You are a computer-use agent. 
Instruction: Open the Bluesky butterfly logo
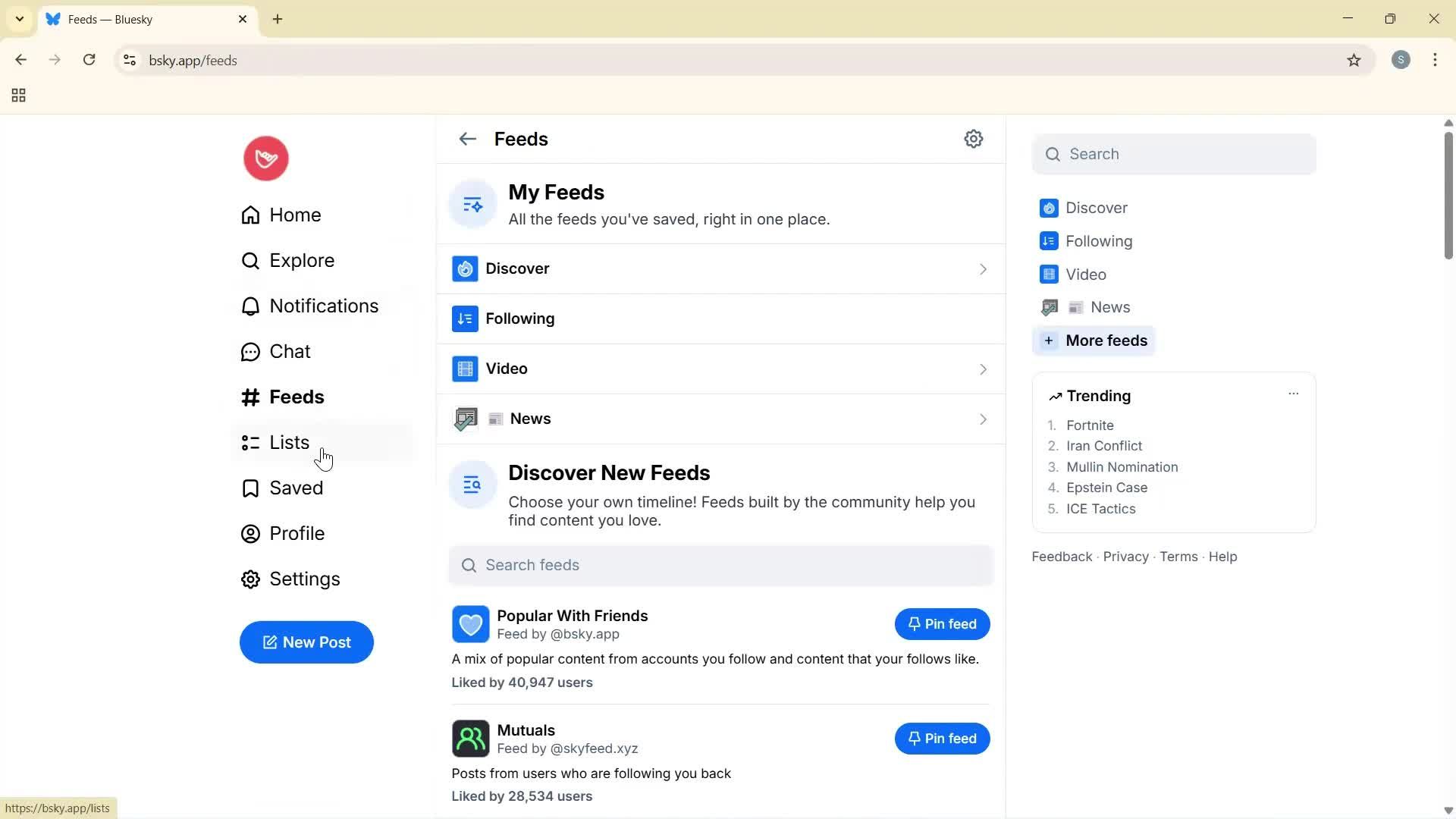pyautogui.click(x=265, y=158)
